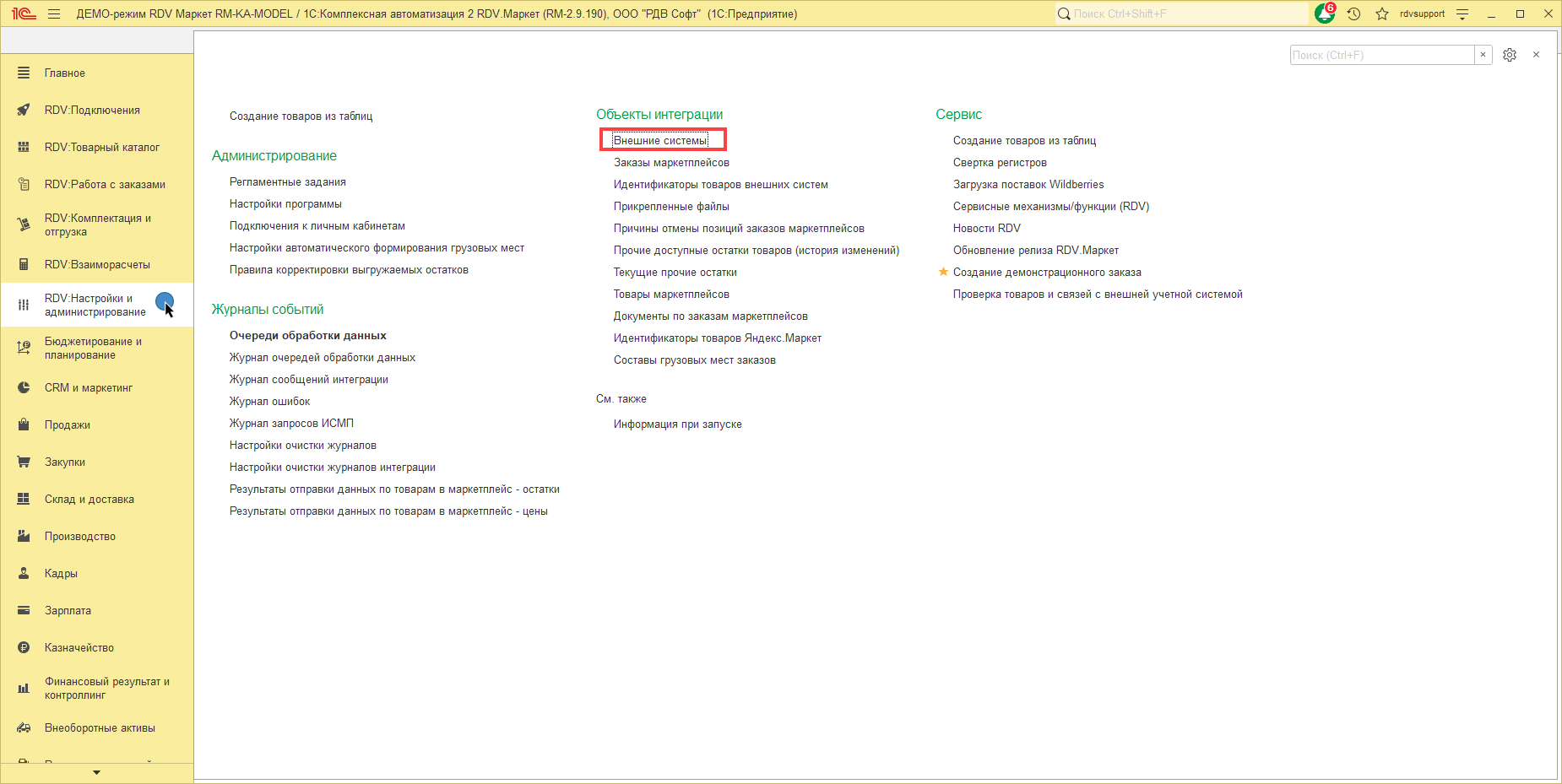
Task: Click the Внеоборотные активы car icon
Action: pyautogui.click(x=24, y=727)
